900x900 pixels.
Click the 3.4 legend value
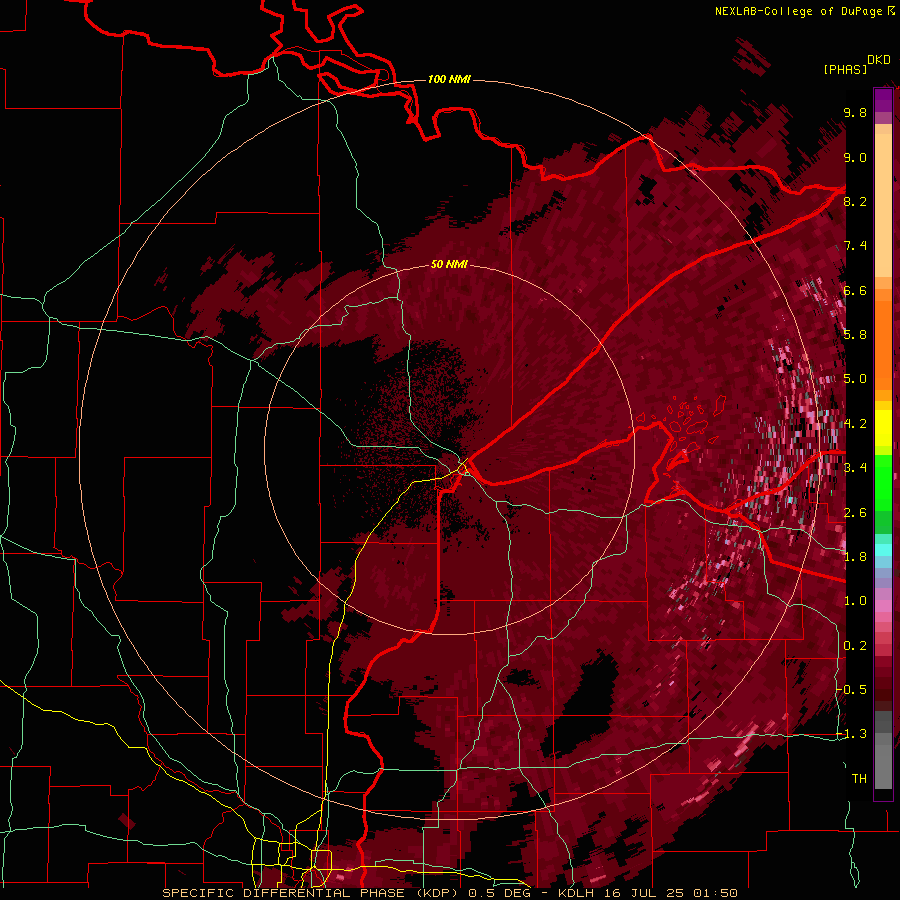pos(855,468)
